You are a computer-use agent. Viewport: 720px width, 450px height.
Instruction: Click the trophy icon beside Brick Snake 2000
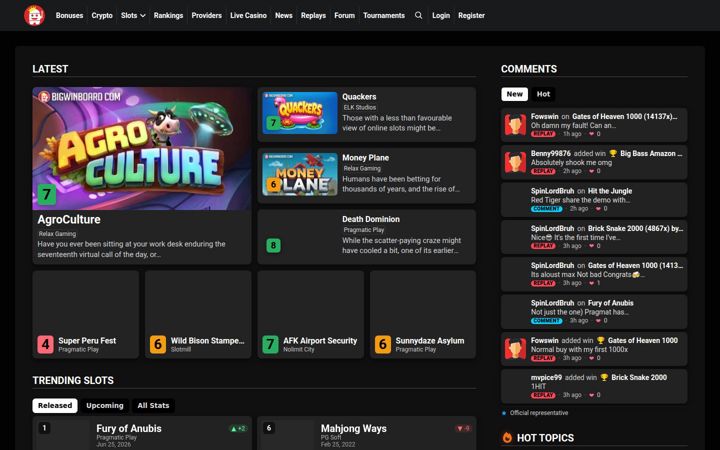coord(604,377)
